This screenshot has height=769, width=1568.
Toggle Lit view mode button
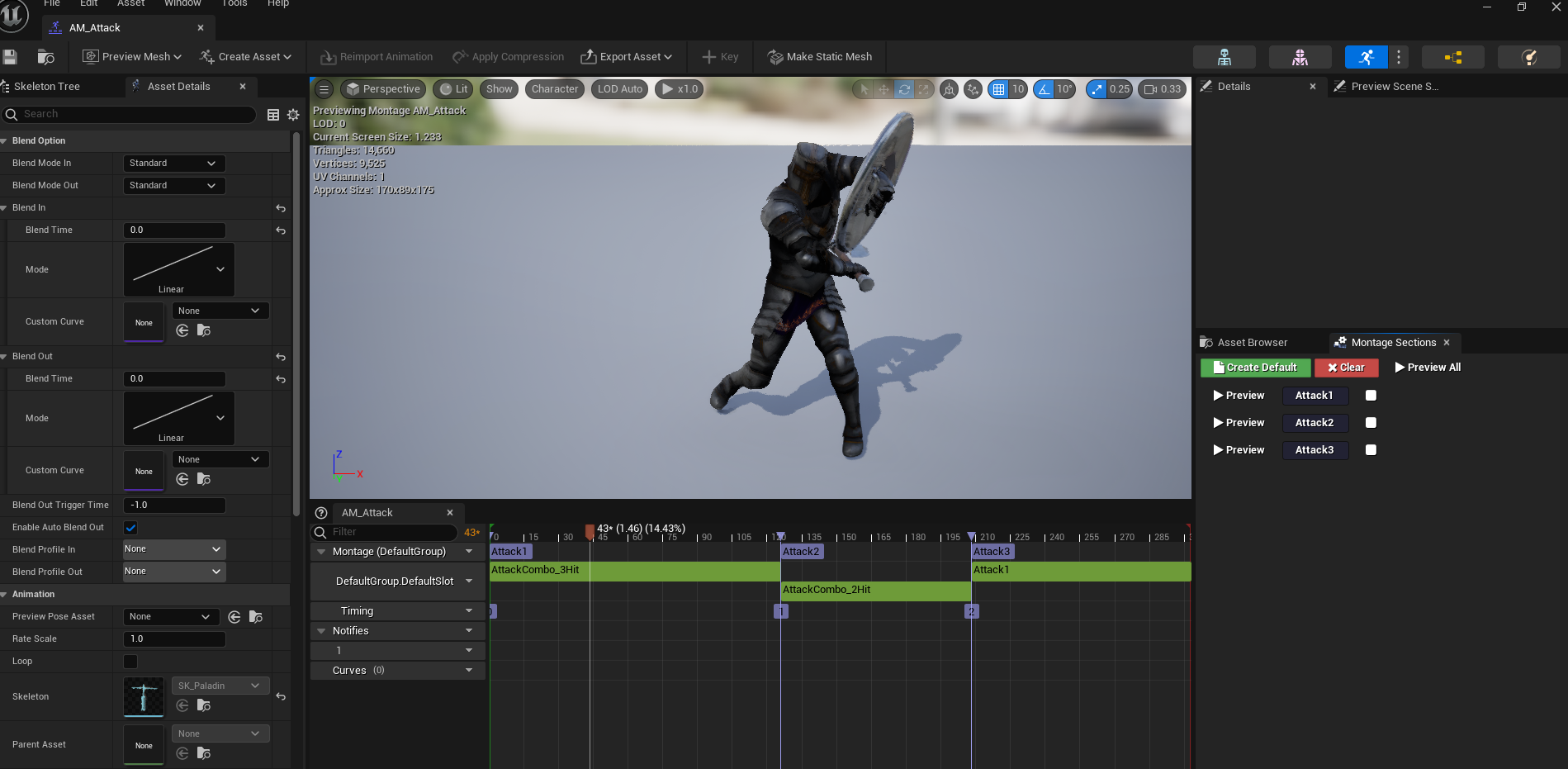454,89
